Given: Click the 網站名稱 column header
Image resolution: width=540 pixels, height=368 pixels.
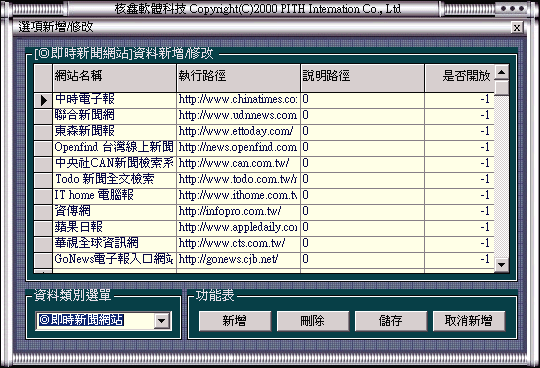Looking at the screenshot, I should pos(114,78).
